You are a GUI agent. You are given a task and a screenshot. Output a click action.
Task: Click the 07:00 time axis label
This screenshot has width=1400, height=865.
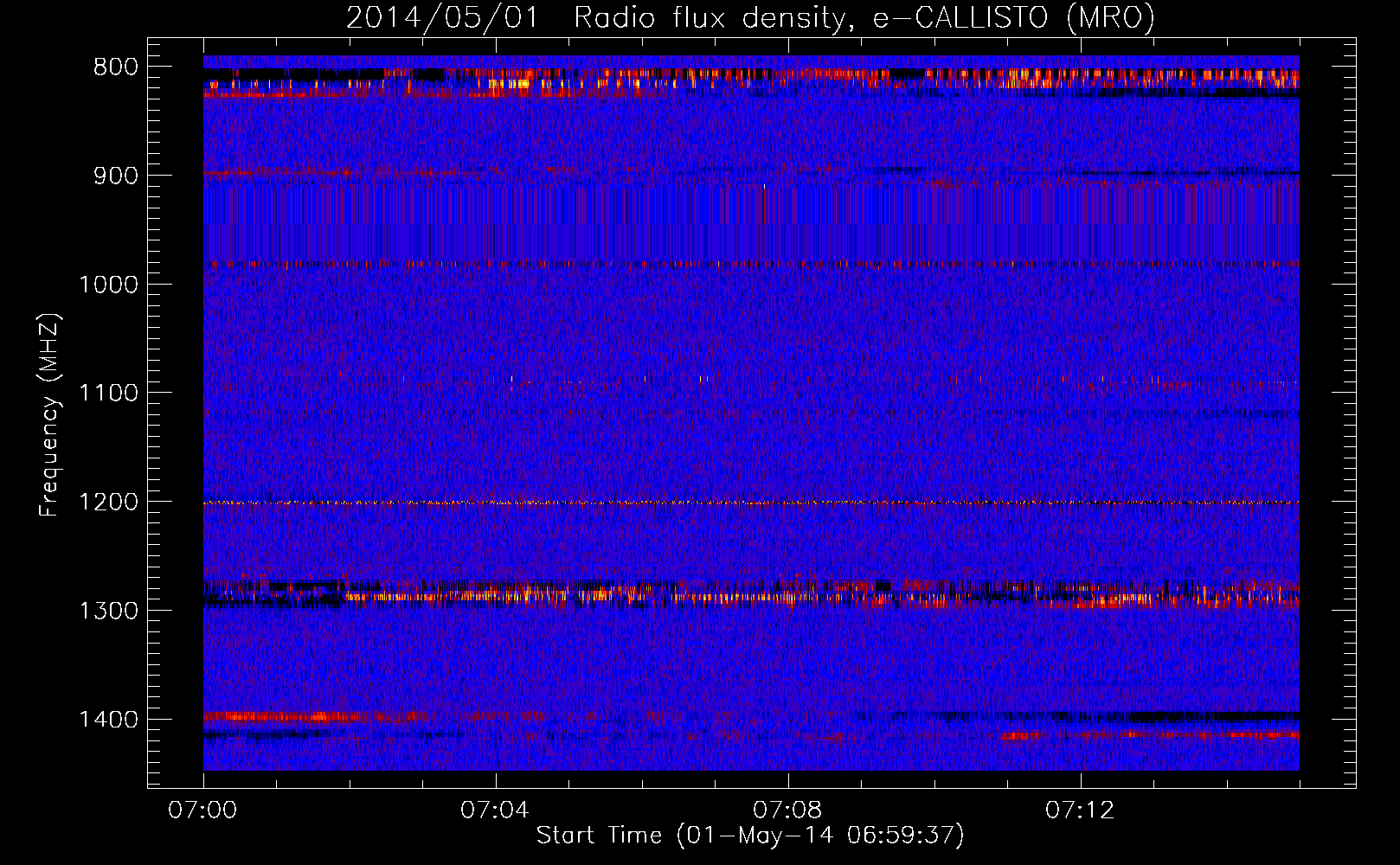click(x=203, y=811)
